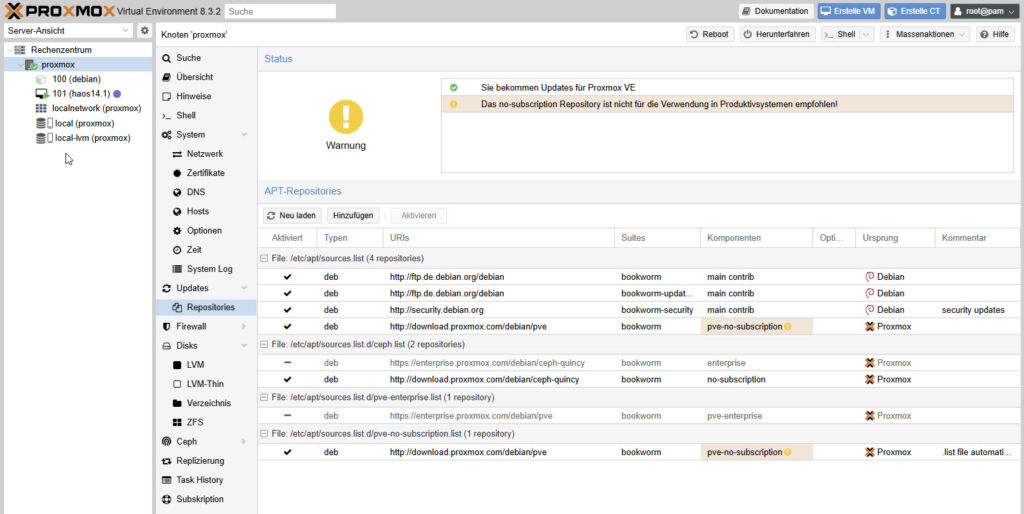Click the yellow warning status icon

tap(346, 116)
